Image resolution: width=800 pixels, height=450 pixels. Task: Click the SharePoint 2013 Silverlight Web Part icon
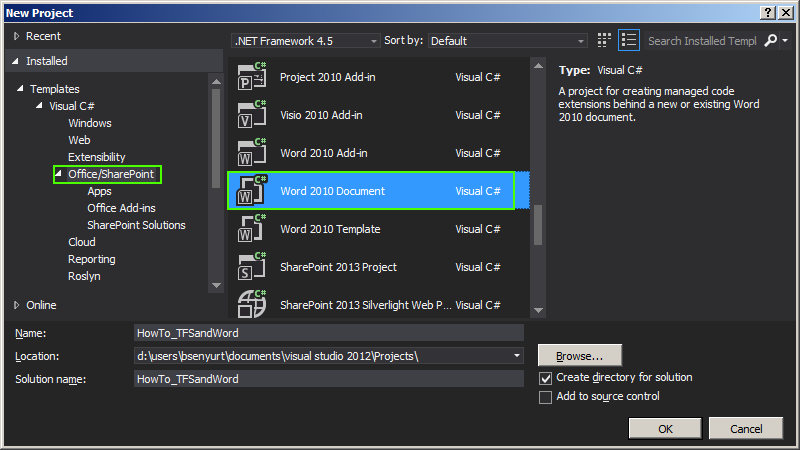coord(251,304)
